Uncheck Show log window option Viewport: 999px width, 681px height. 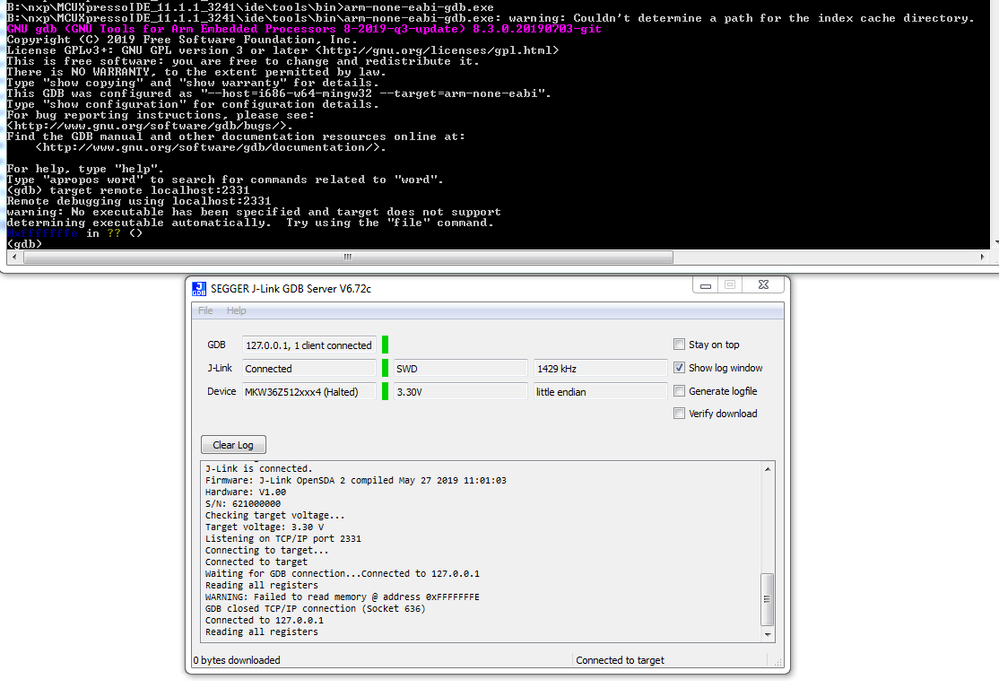tap(679, 368)
